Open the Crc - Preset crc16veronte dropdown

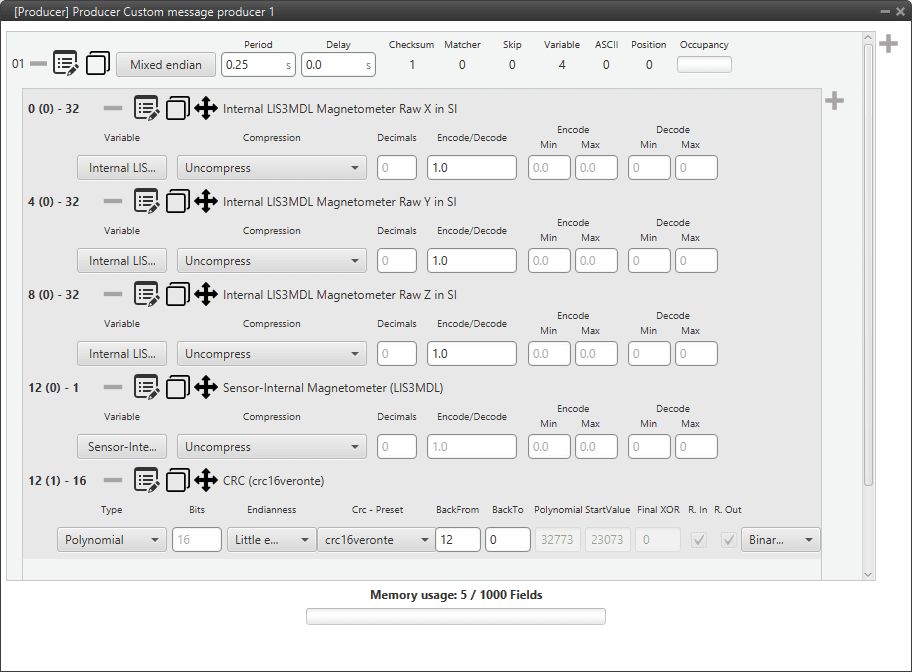376,540
